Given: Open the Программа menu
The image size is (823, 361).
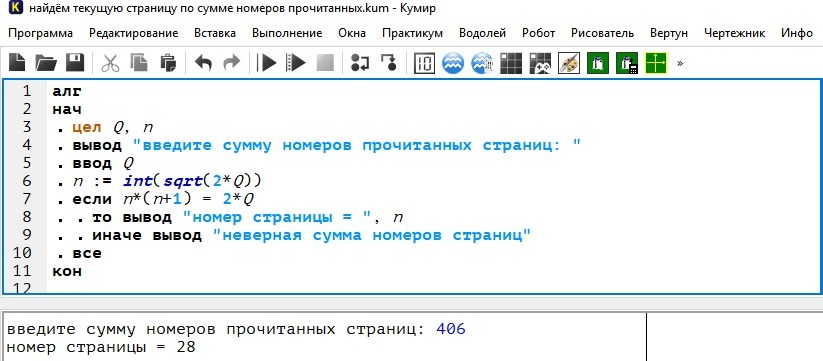Looking at the screenshot, I should [40, 34].
